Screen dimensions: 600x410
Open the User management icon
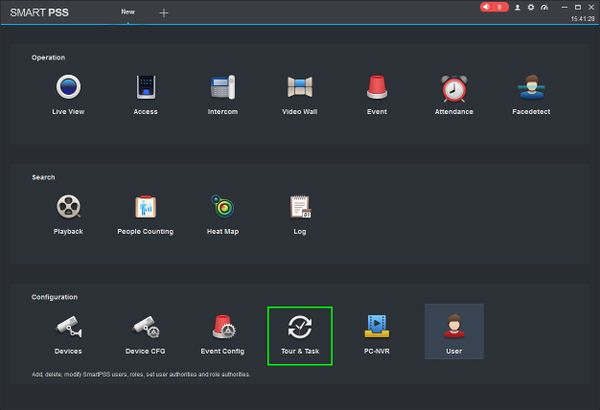pyautogui.click(x=454, y=328)
